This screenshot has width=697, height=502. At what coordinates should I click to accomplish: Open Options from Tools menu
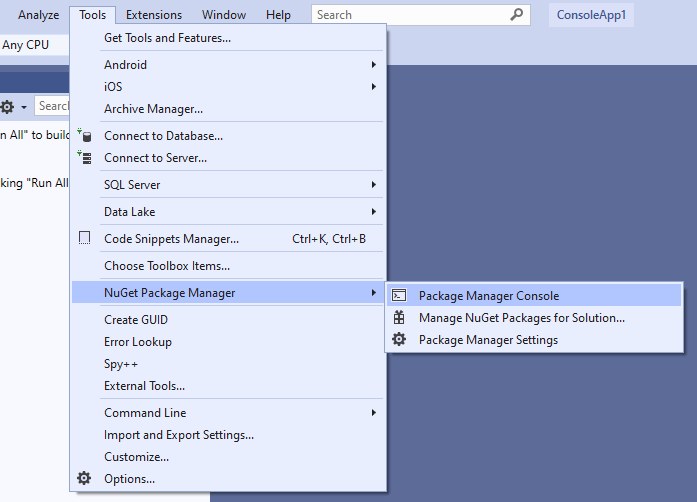pyautogui.click(x=228, y=479)
